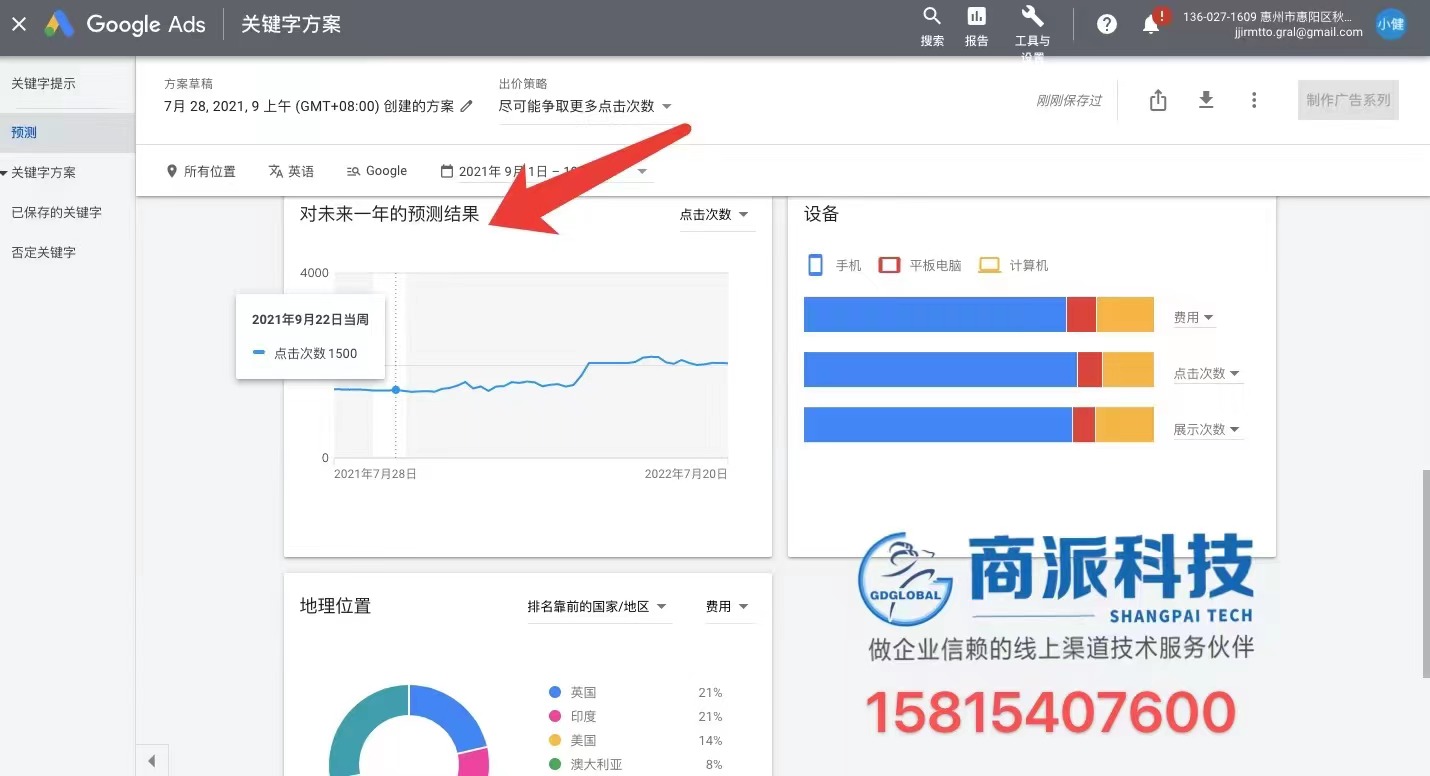Open 排名靠前的国家/地区 dropdown
This screenshot has height=776, width=1430.
598,606
